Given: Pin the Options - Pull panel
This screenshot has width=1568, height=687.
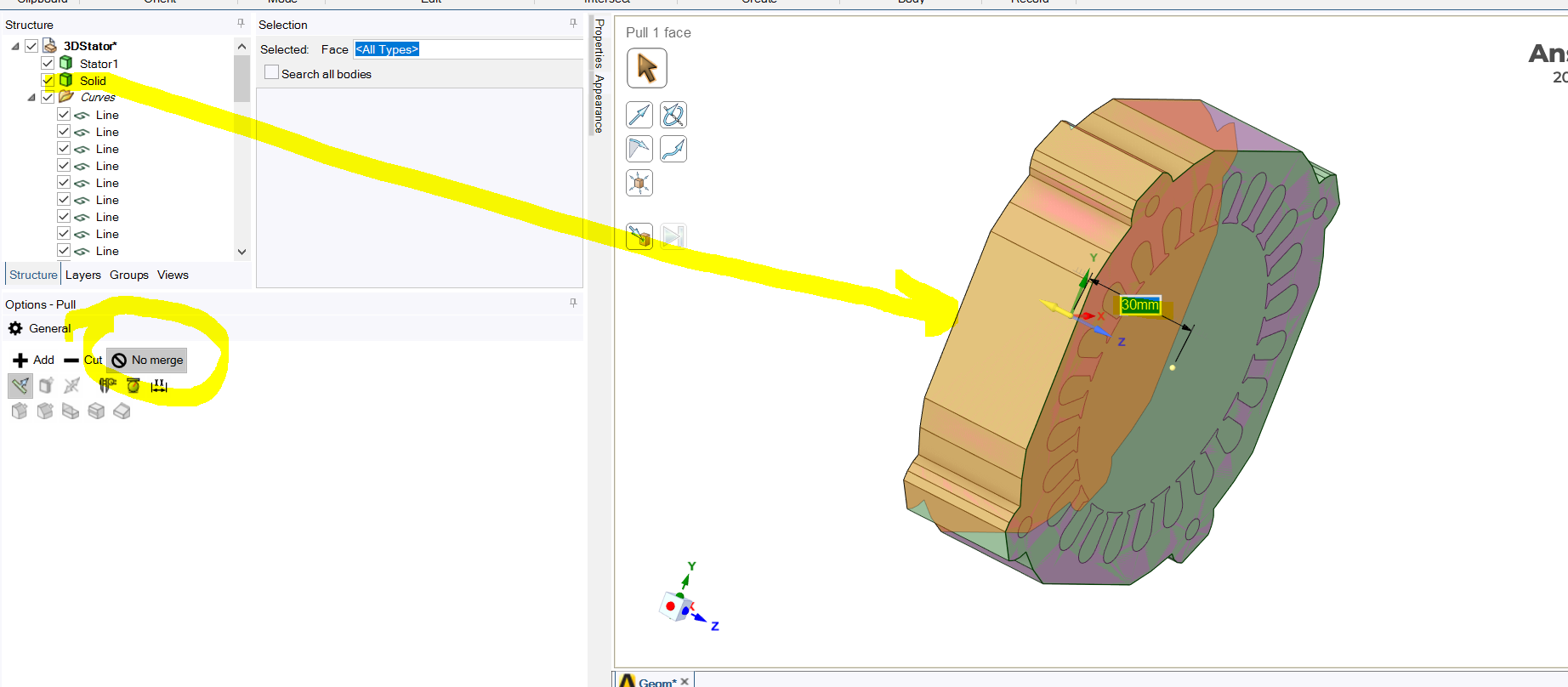Looking at the screenshot, I should [x=573, y=303].
